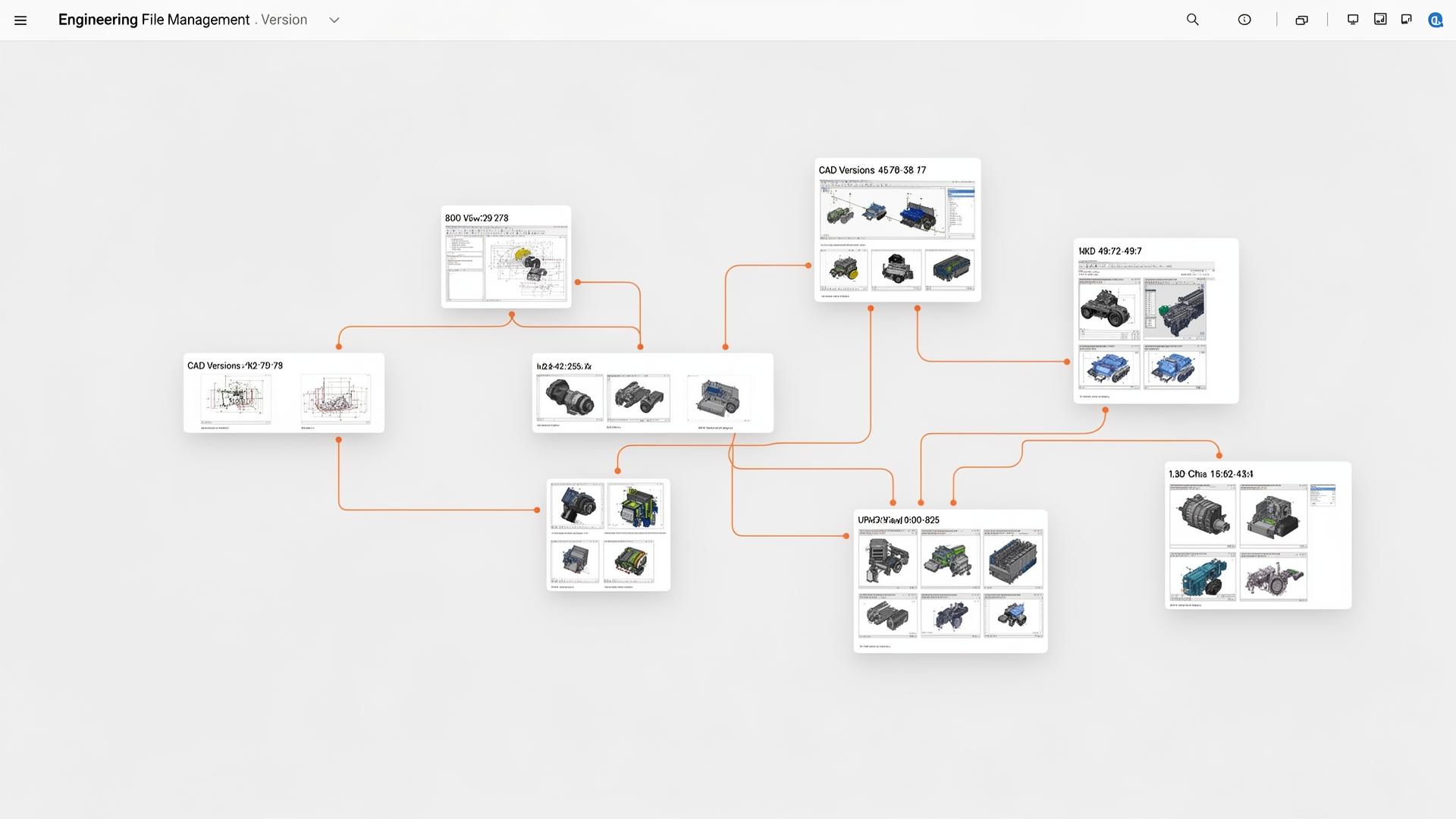Click the square framed media icon

(x=1380, y=19)
